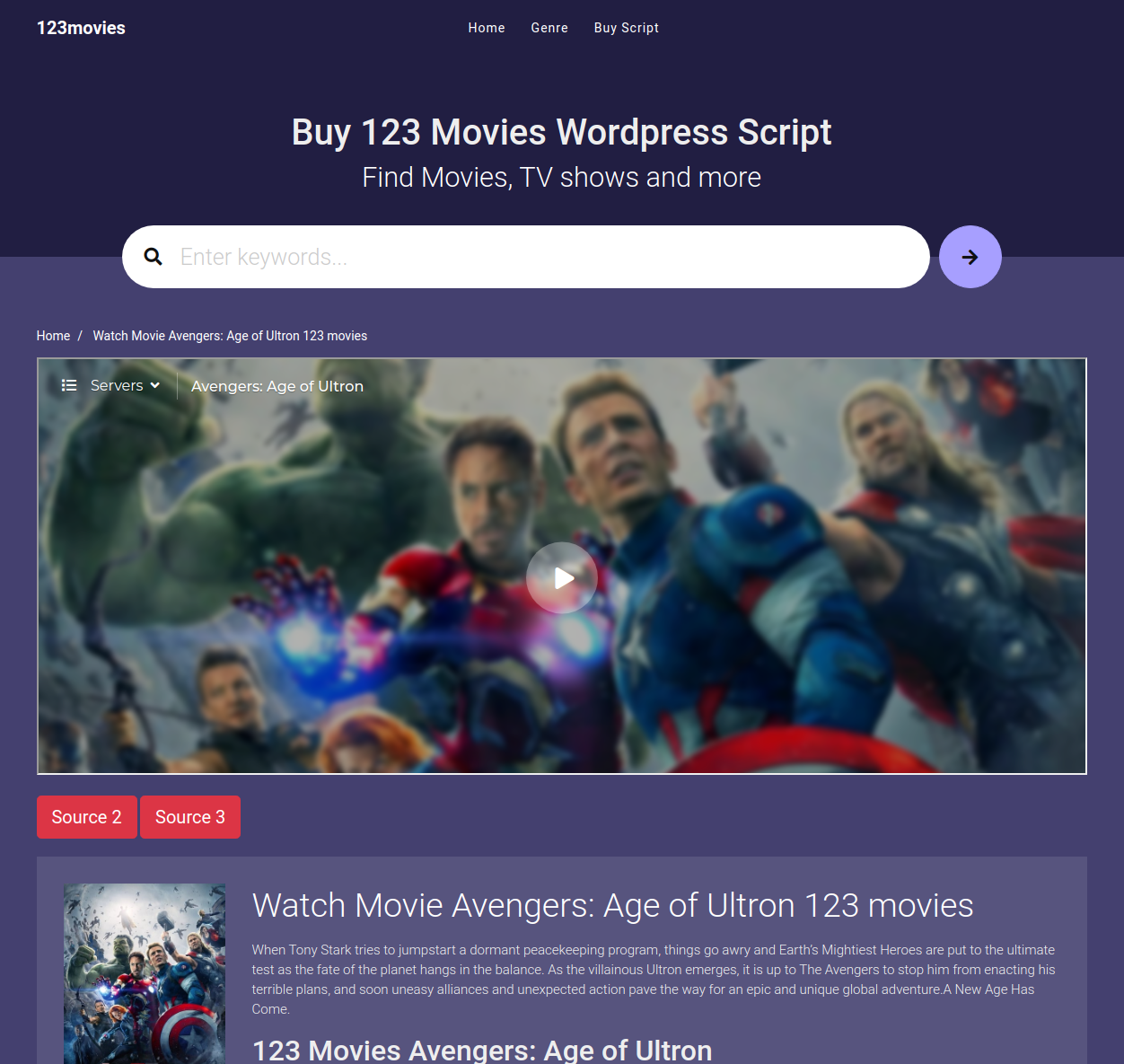
Task: Click the "Buy 123 Movies Wordpress Script" banner heading
Action: 562,132
